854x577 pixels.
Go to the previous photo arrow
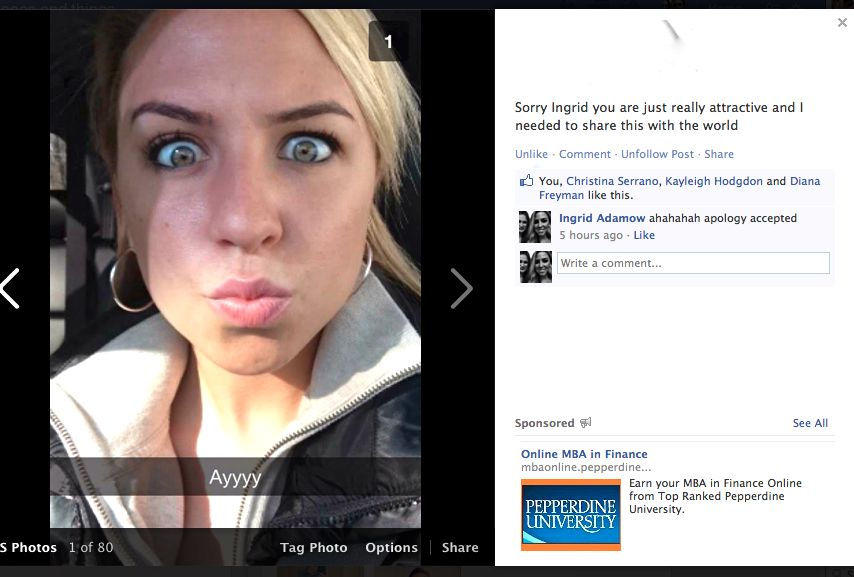coord(10,288)
